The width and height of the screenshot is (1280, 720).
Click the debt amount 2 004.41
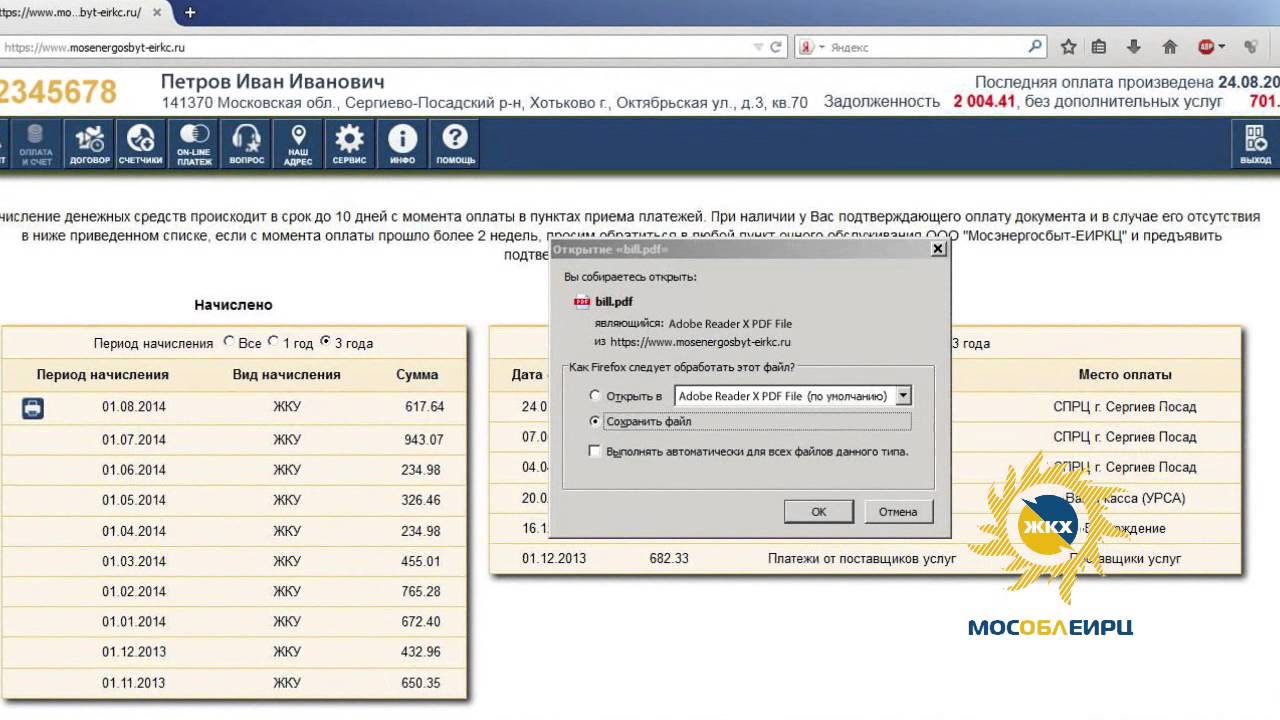pyautogui.click(x=985, y=101)
